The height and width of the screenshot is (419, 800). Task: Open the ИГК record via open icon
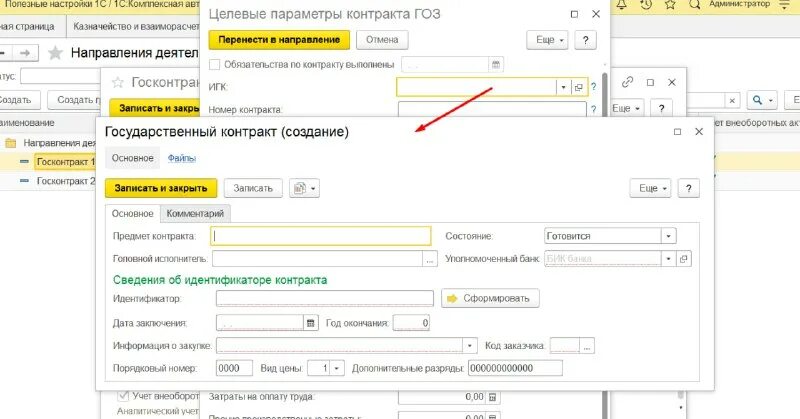tap(579, 87)
